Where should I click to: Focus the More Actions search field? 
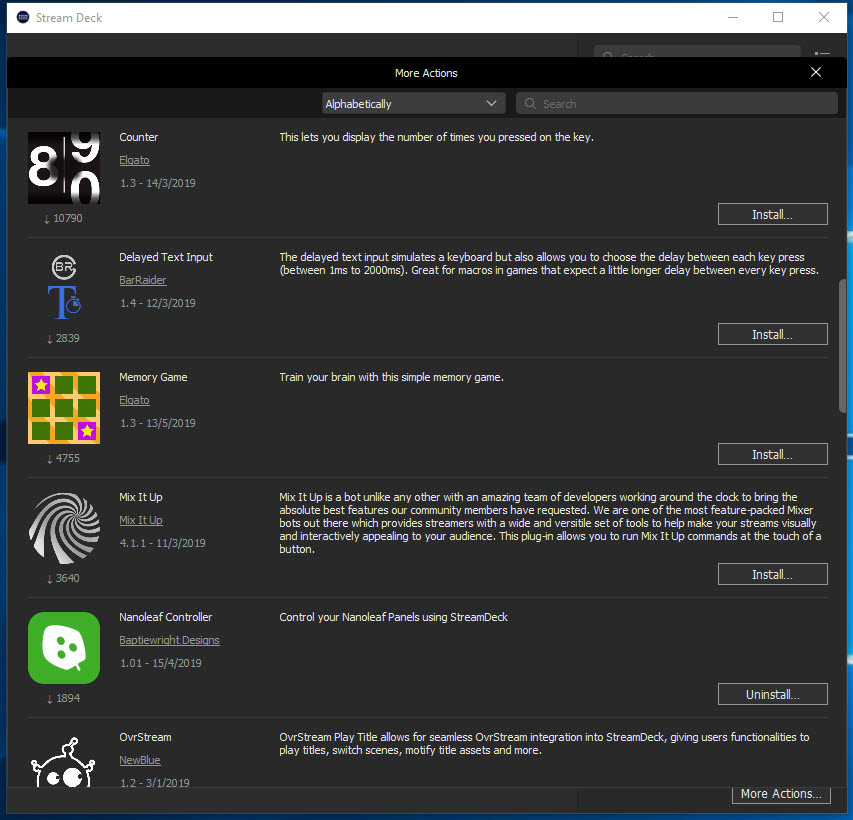coord(677,103)
